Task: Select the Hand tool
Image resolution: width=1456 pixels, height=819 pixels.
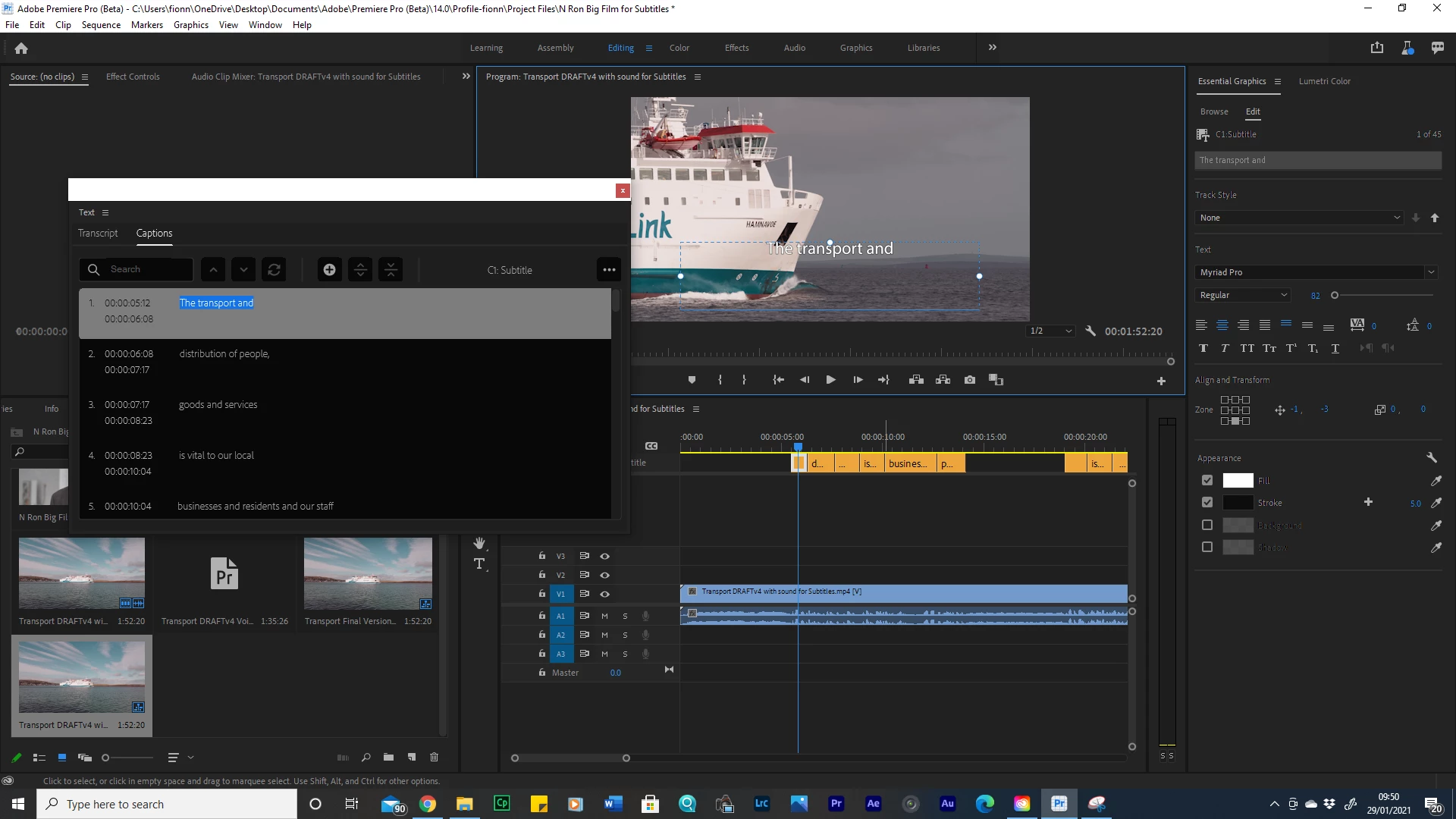Action: point(479,543)
